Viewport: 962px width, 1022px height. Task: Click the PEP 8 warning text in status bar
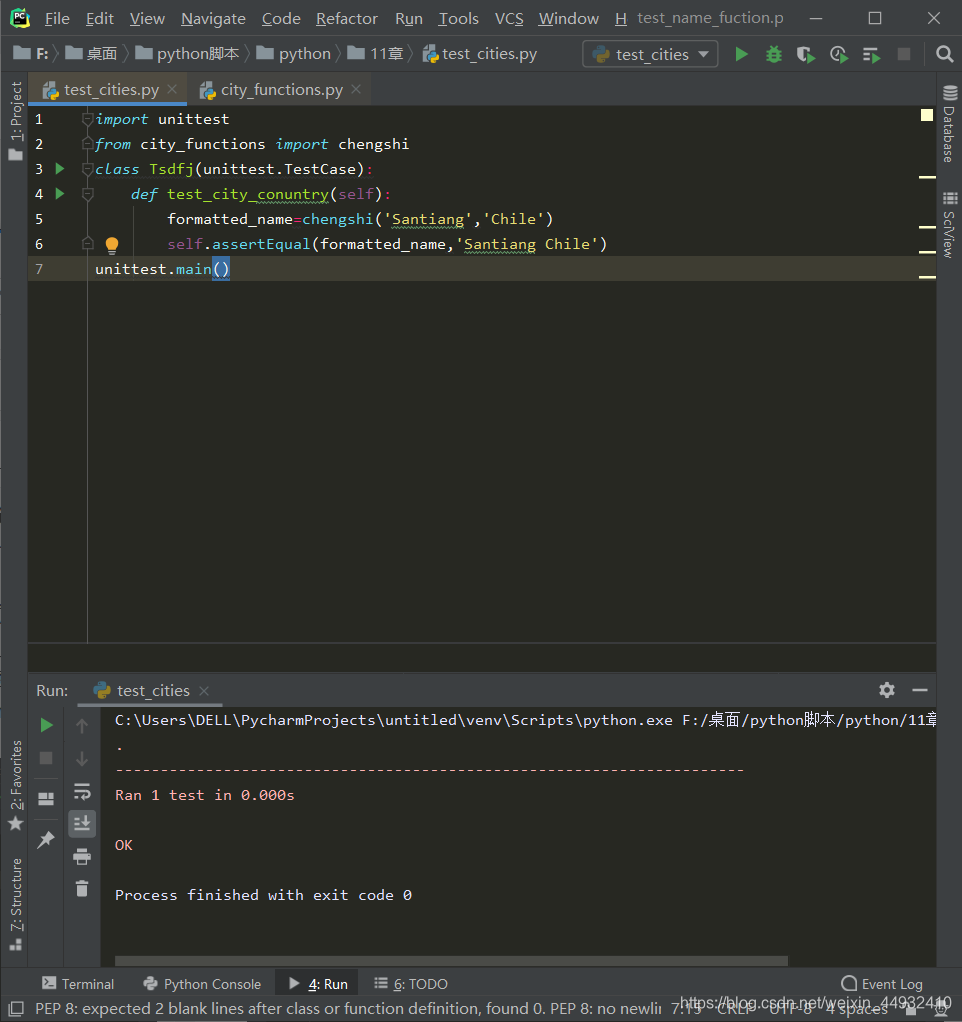coord(348,1009)
